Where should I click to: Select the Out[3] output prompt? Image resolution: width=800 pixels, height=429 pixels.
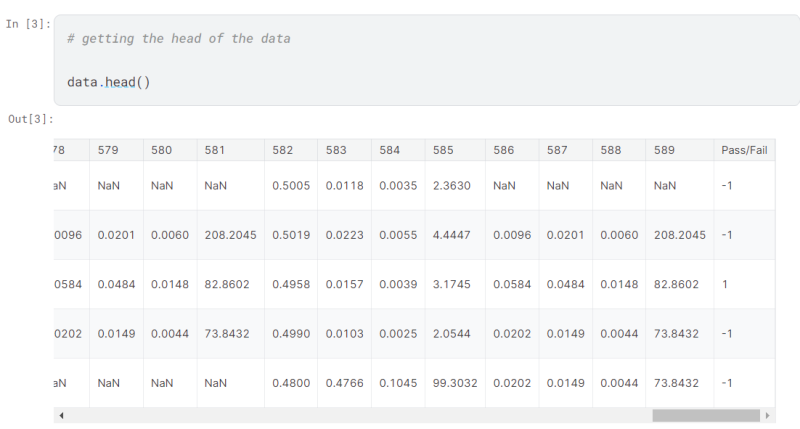[x=30, y=120]
